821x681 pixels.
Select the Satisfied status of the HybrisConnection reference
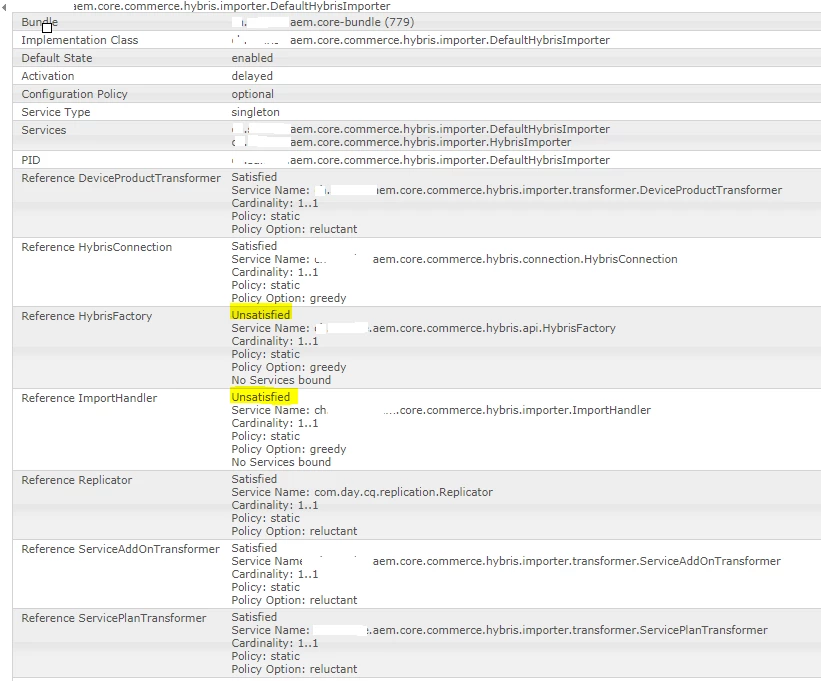(x=254, y=246)
